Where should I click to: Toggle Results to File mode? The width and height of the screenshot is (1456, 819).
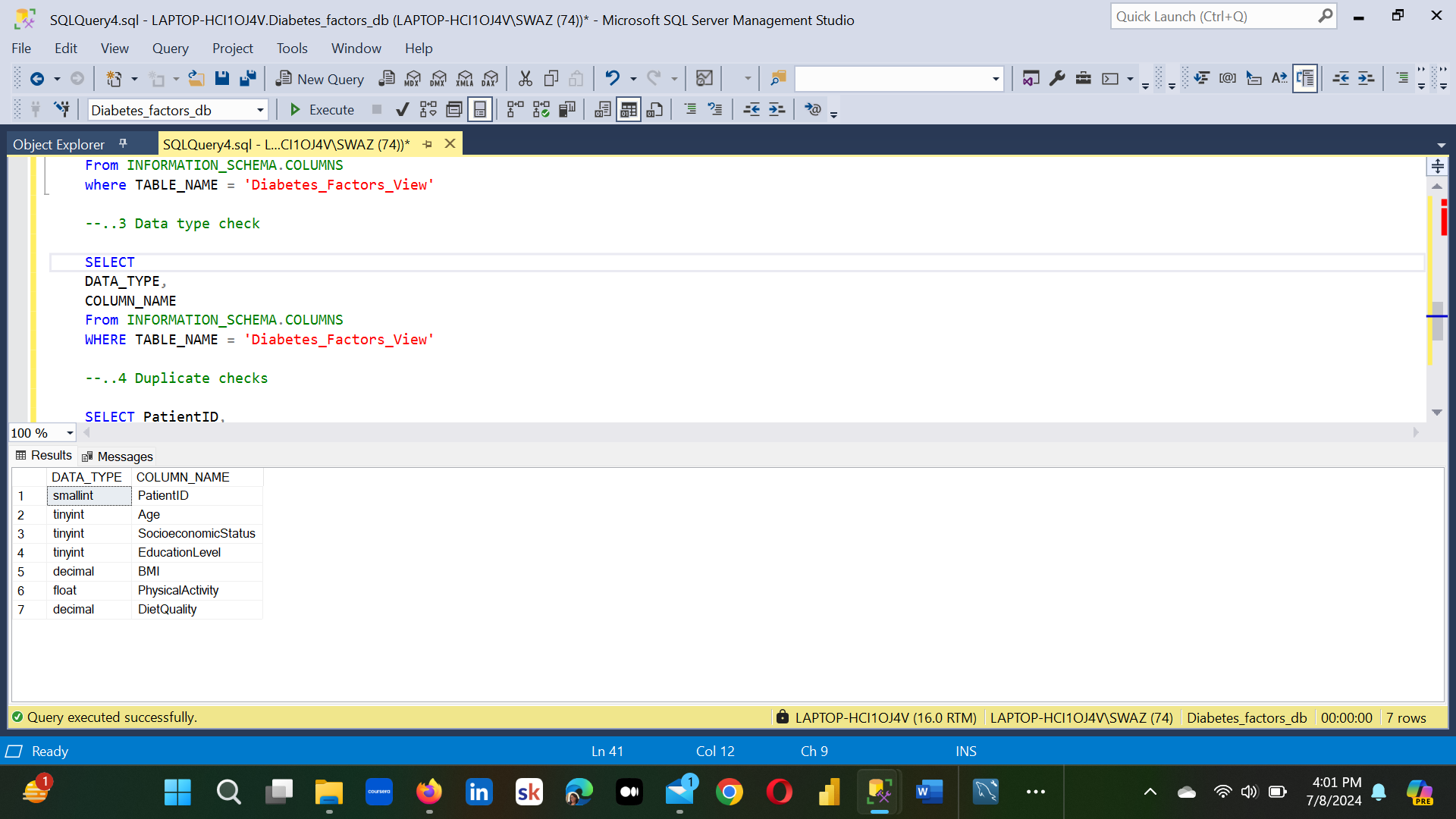[654, 110]
